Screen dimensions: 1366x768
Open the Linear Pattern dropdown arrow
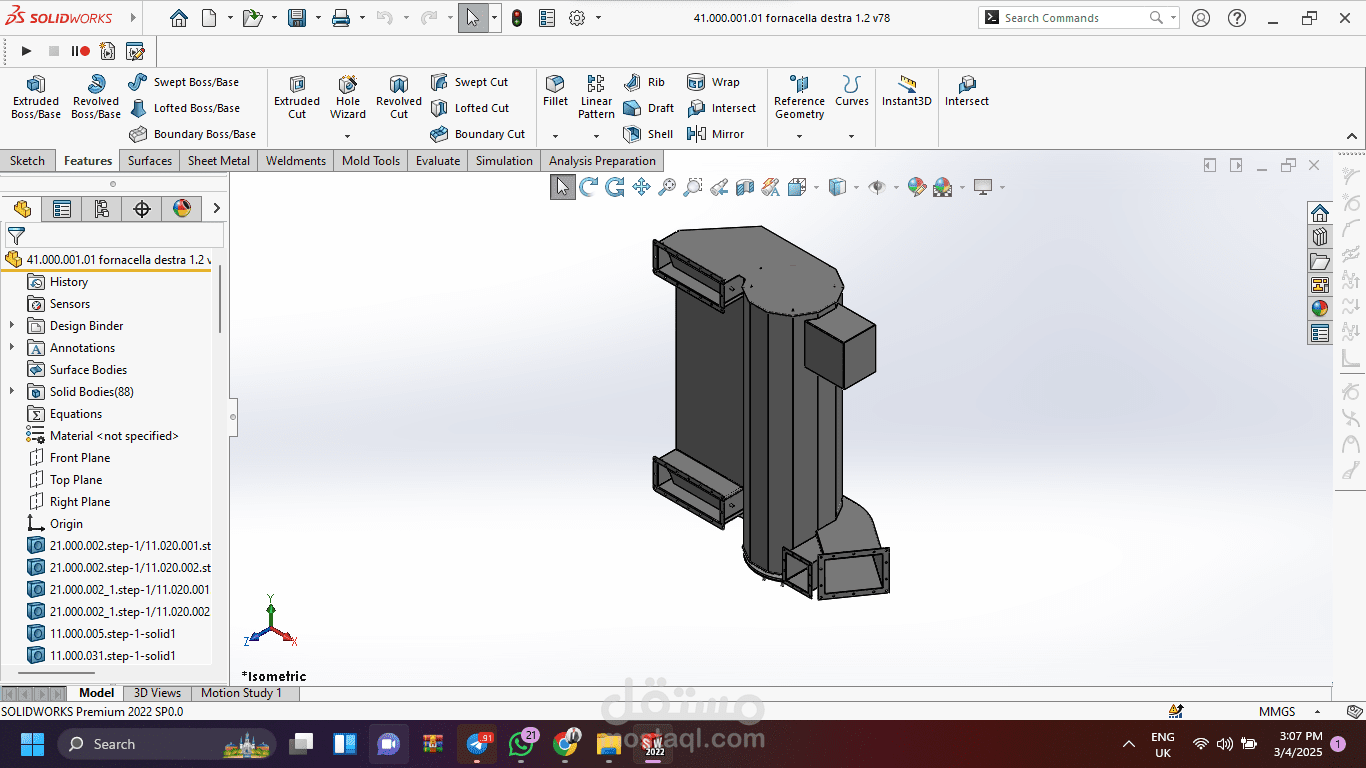[596, 136]
